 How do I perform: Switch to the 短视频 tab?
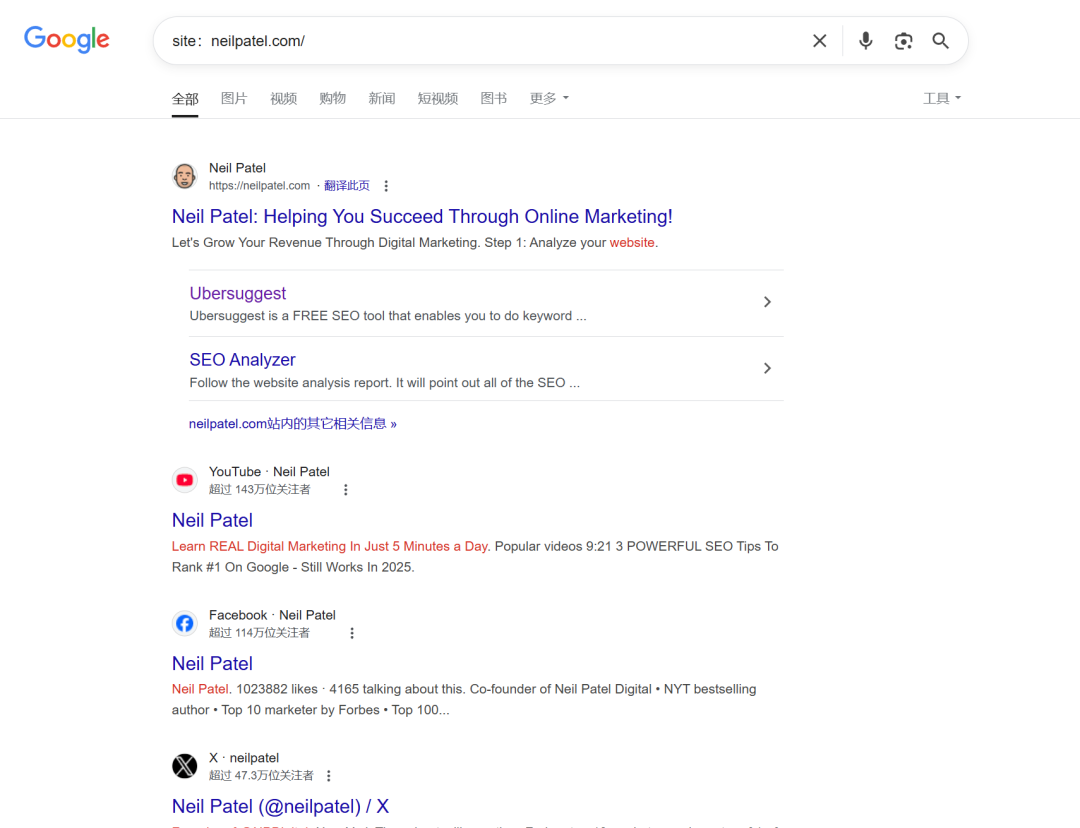[x=438, y=99]
